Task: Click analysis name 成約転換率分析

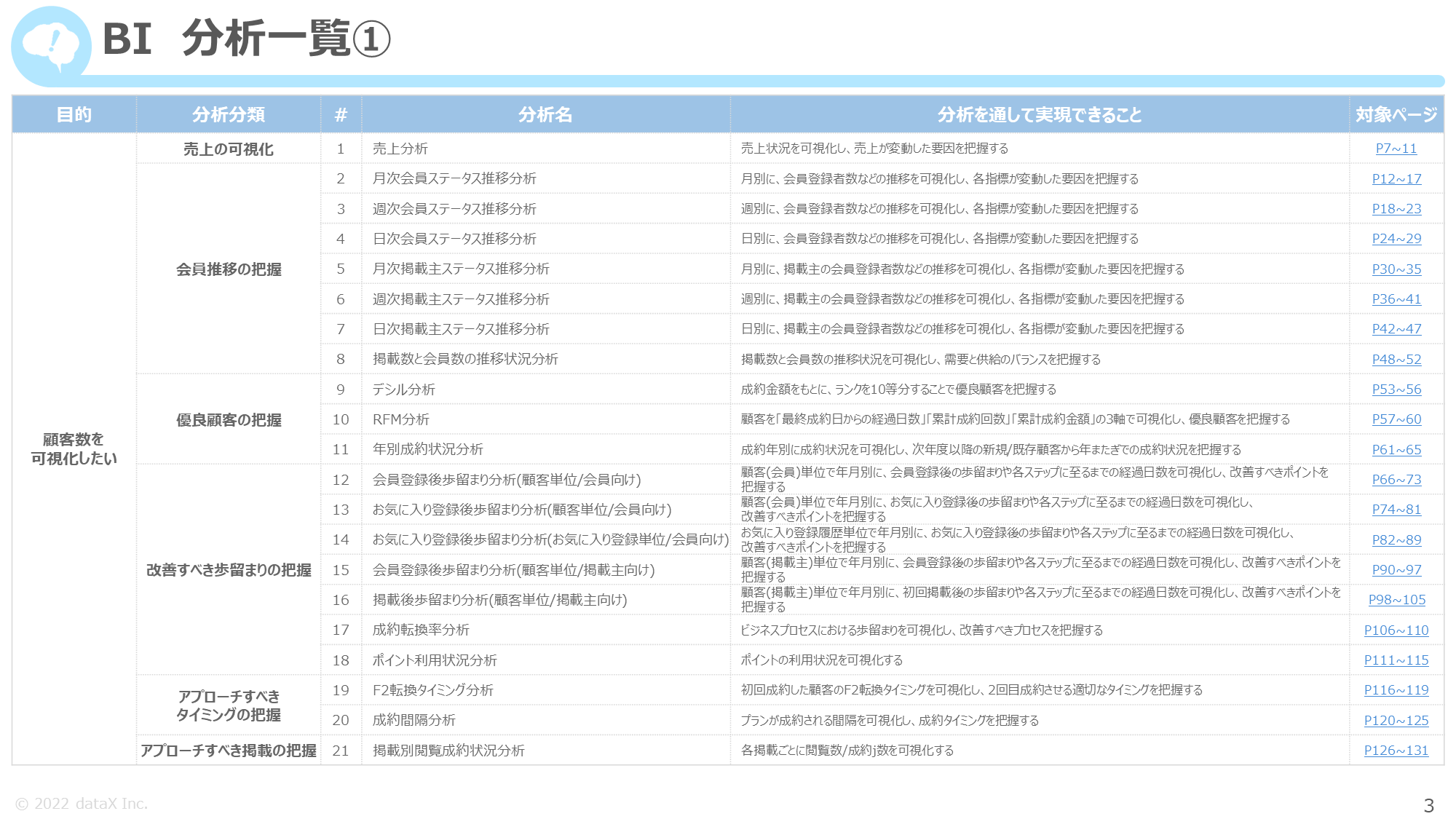Action: (421, 630)
